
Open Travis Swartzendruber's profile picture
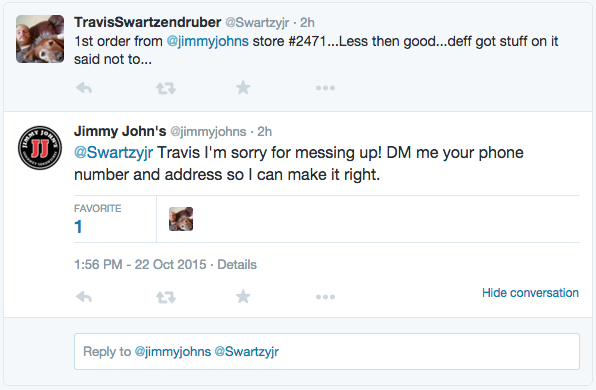[40, 39]
